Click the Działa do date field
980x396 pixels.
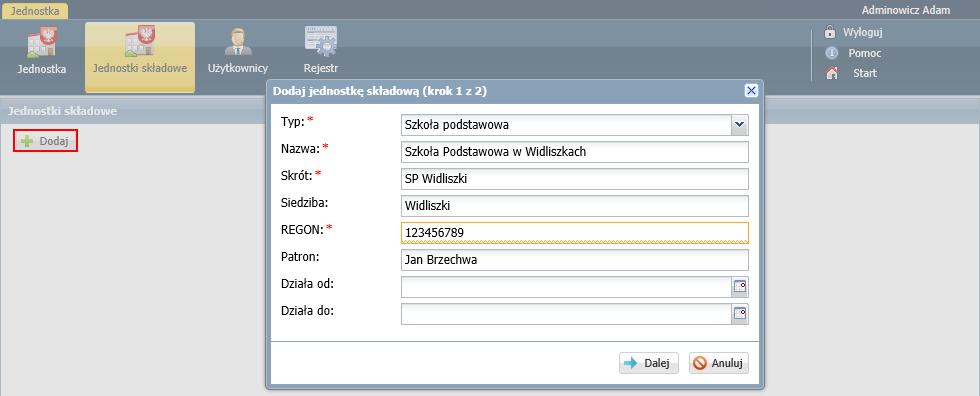[x=566, y=314]
